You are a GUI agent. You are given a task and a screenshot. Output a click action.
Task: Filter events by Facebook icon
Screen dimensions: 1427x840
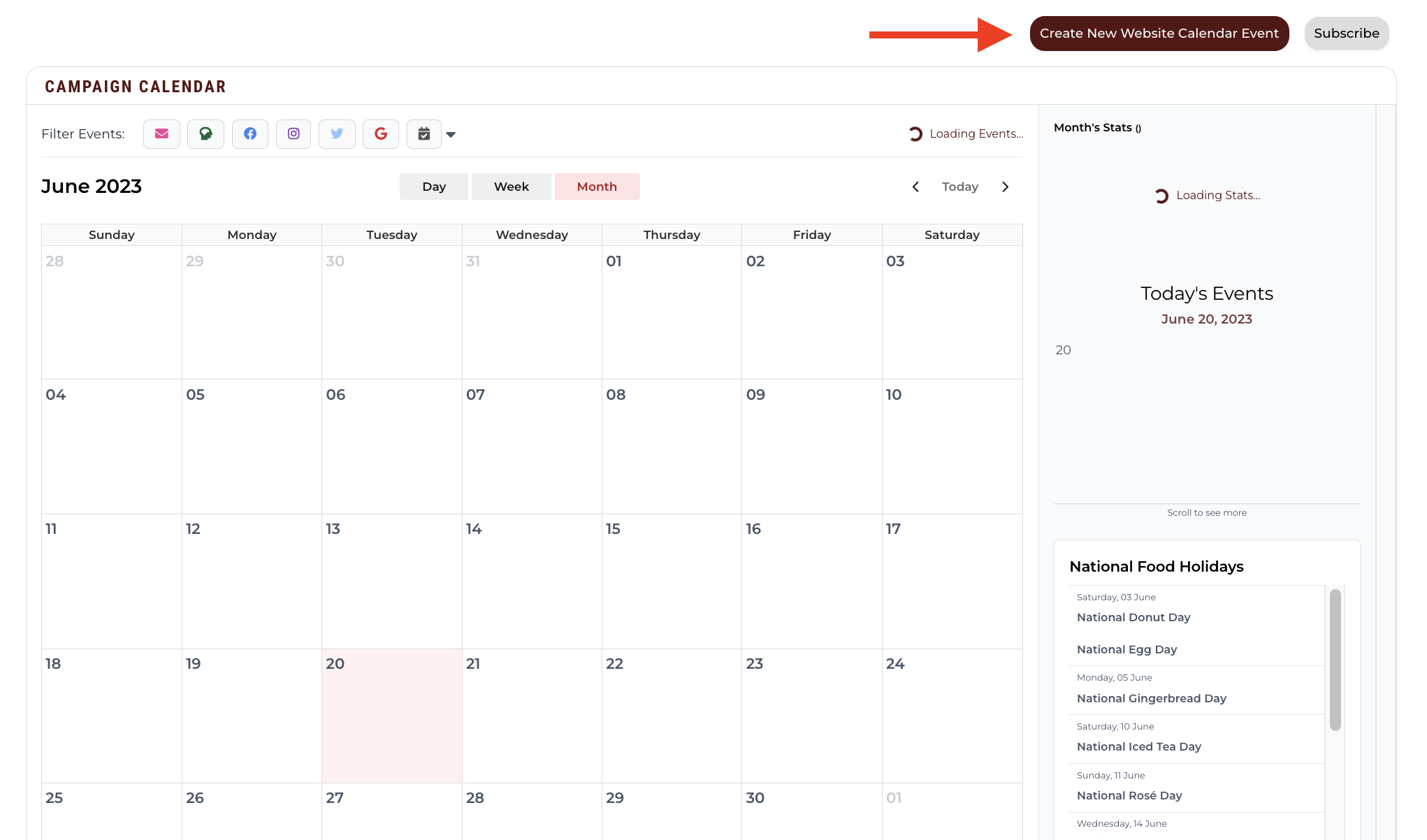(x=250, y=134)
